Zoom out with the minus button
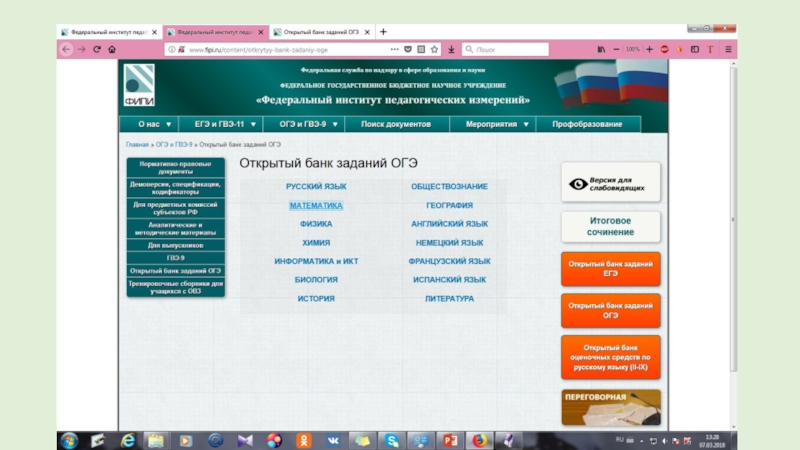This screenshot has width=800, height=450. (616, 49)
